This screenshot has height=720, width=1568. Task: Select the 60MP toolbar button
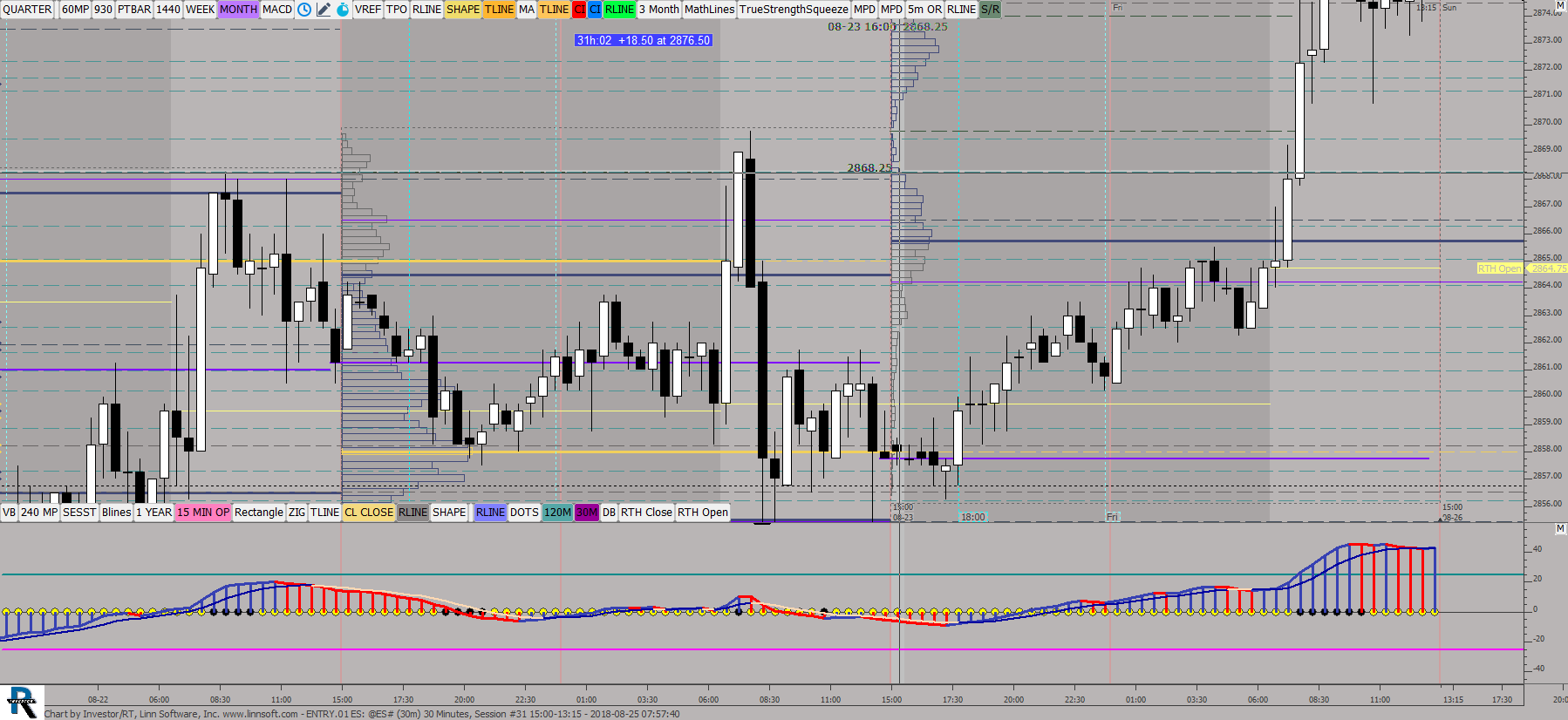point(75,10)
